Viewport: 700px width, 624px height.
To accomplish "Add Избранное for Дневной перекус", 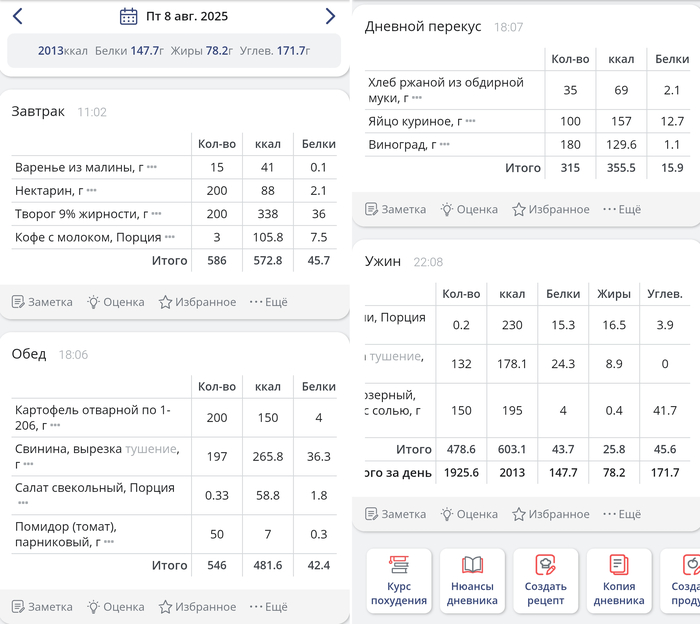I will [x=551, y=209].
